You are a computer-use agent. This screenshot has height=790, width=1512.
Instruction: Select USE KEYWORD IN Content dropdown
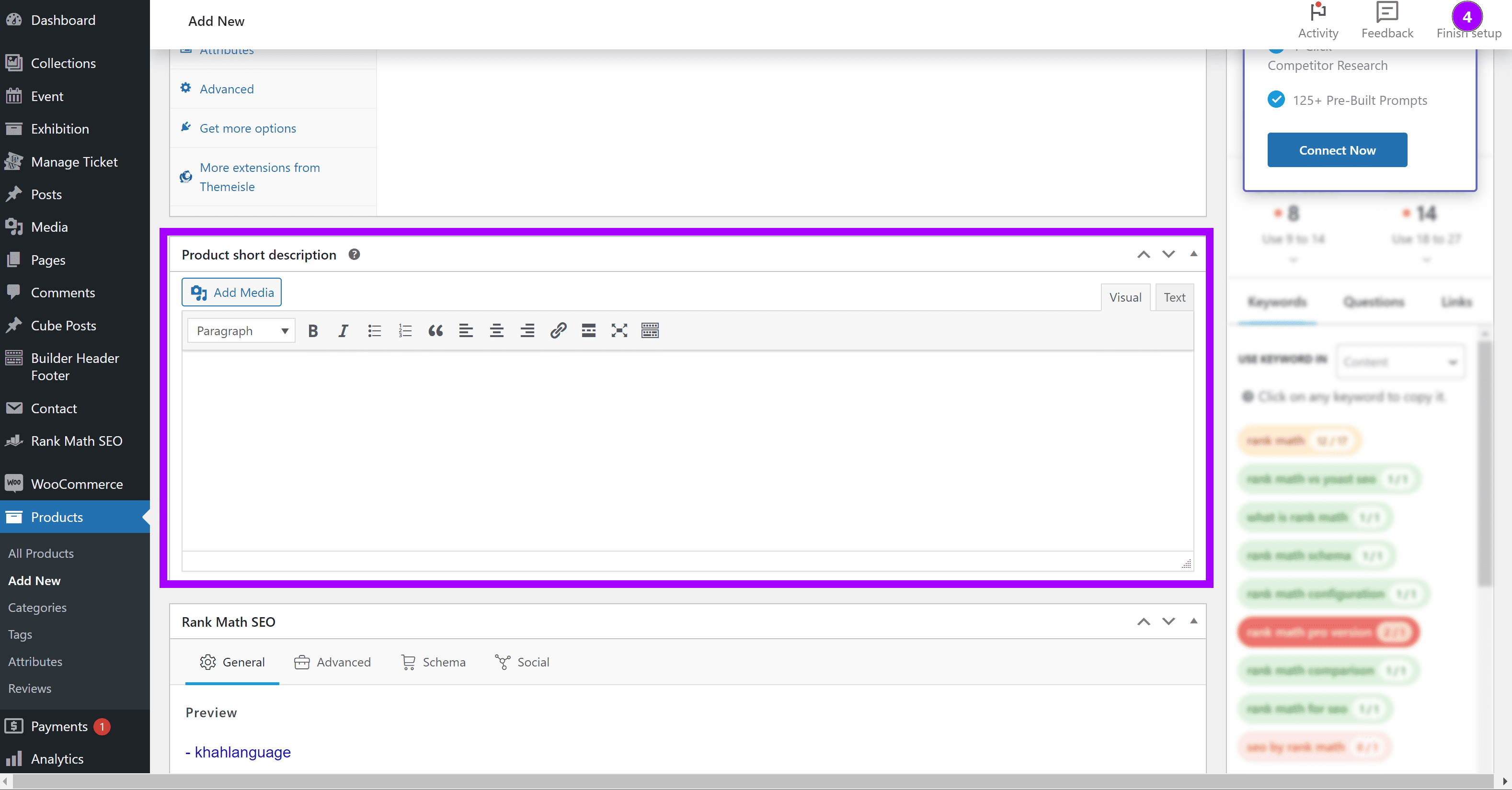click(x=1399, y=361)
